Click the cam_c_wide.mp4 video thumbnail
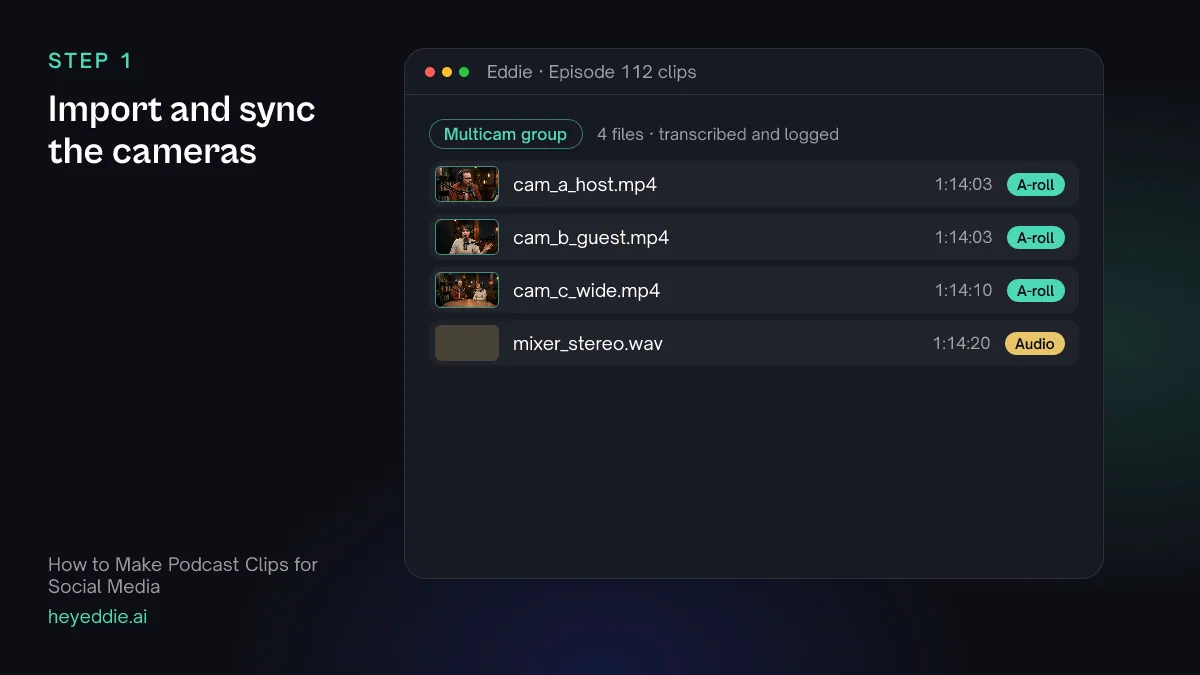Viewport: 1200px width, 675px height. [x=467, y=290]
